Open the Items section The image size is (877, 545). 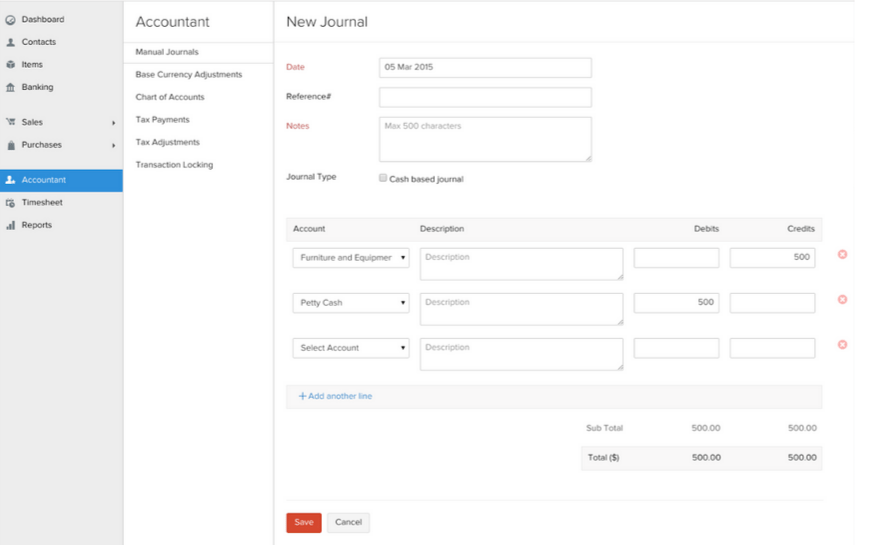[x=32, y=64]
